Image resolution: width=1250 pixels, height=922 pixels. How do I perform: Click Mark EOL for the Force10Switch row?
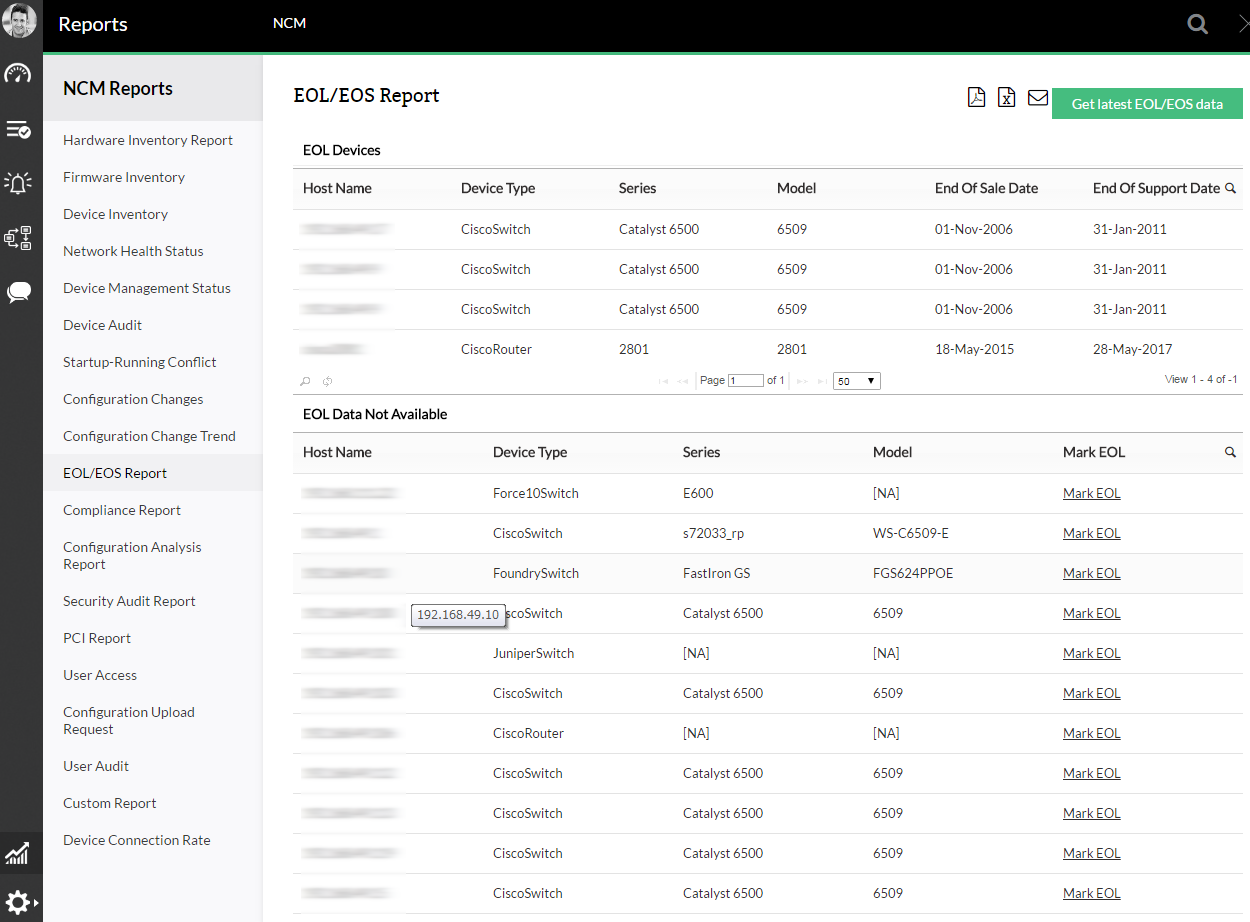click(x=1091, y=493)
